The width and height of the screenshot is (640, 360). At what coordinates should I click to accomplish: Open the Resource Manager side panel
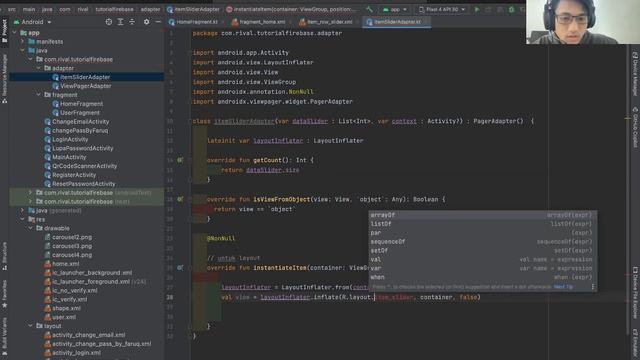pyautogui.click(x=4, y=78)
